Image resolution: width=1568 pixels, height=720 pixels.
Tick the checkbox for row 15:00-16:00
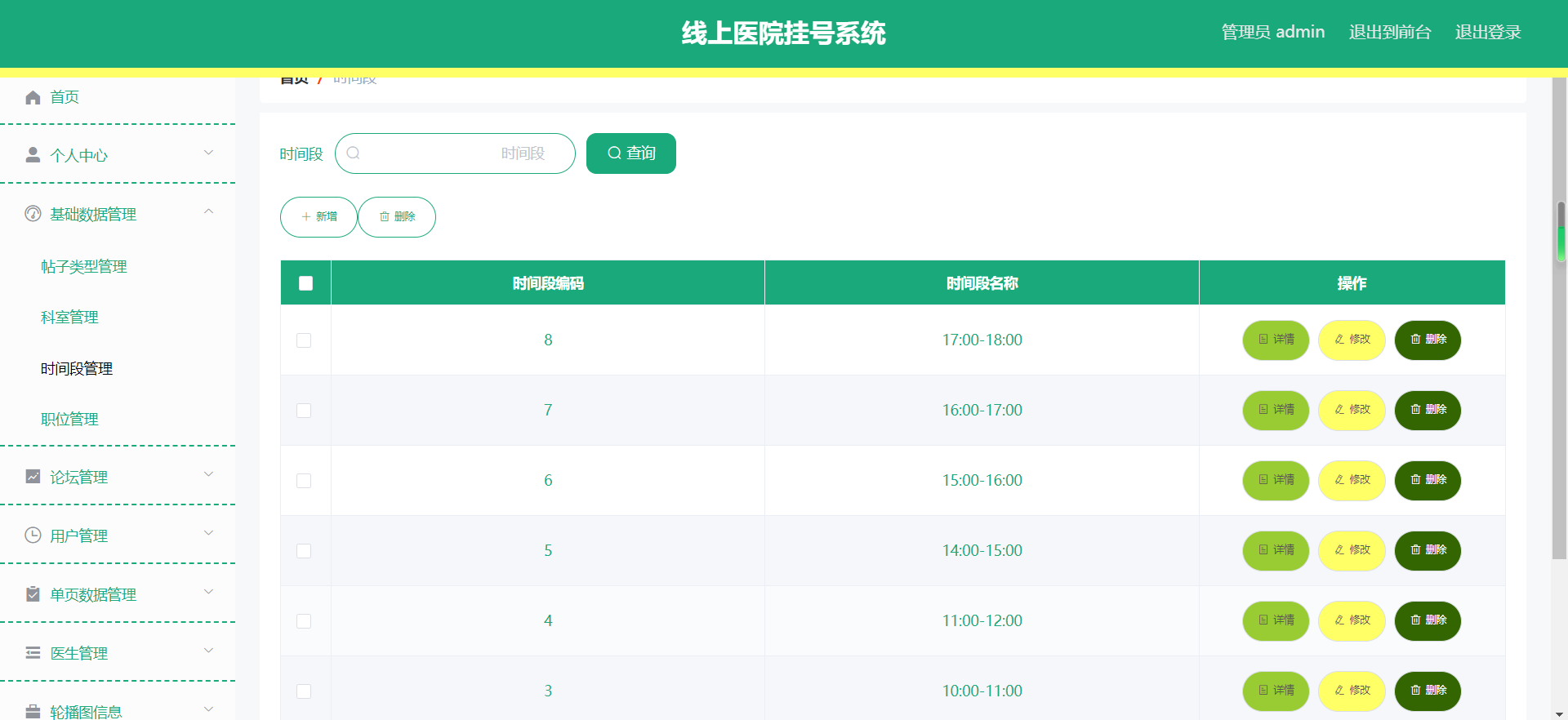(304, 481)
